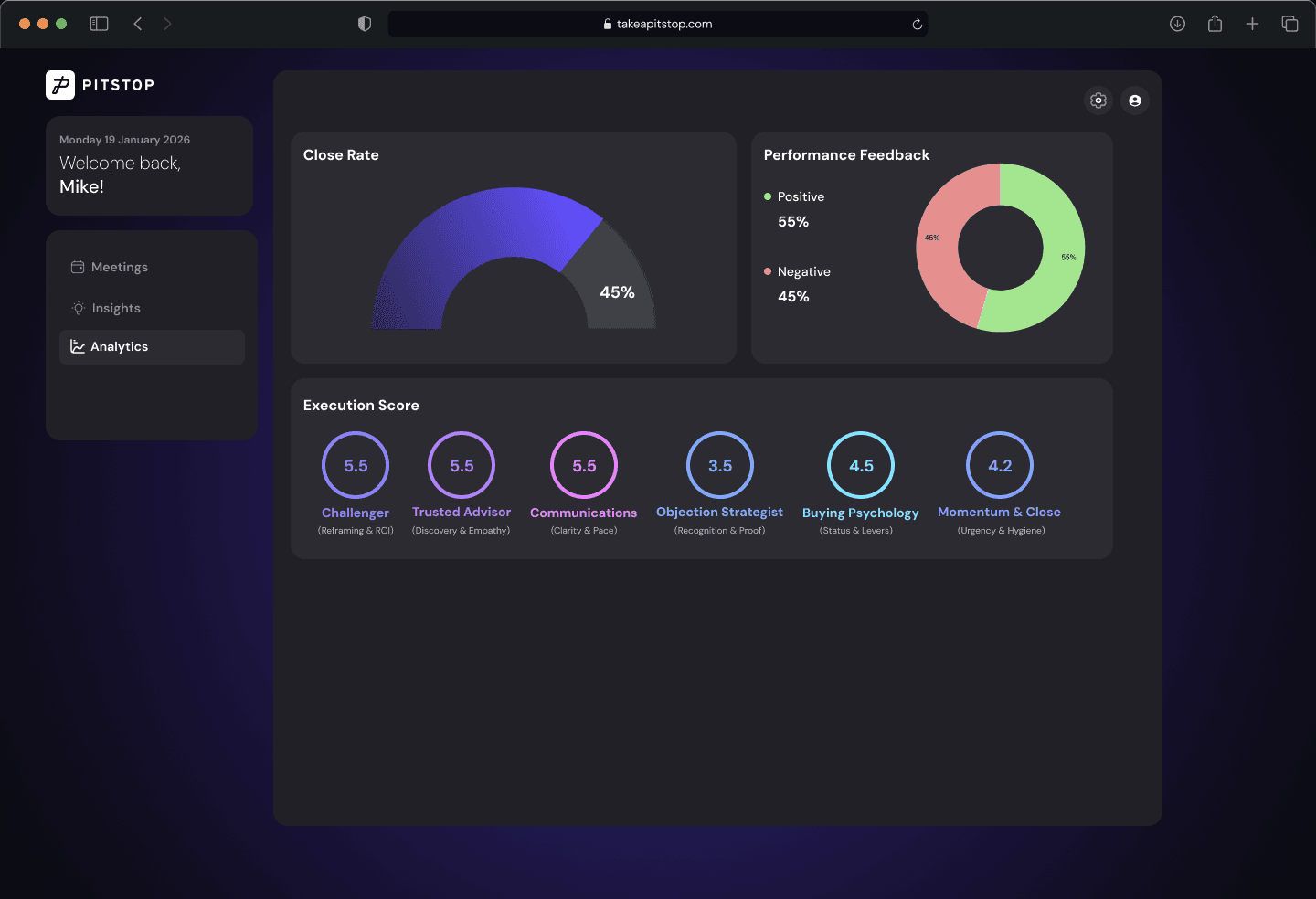Open the tab overview grid icon
This screenshot has height=899, width=1316.
1289,24
